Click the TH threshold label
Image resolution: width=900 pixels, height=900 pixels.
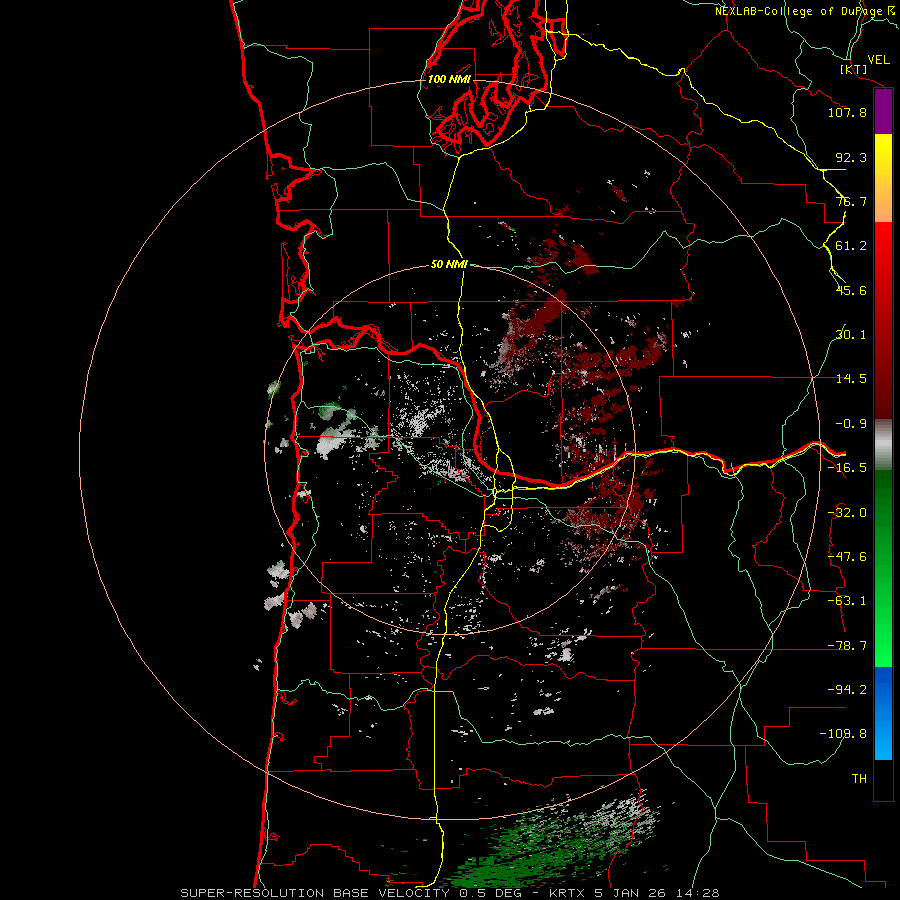coord(859,778)
